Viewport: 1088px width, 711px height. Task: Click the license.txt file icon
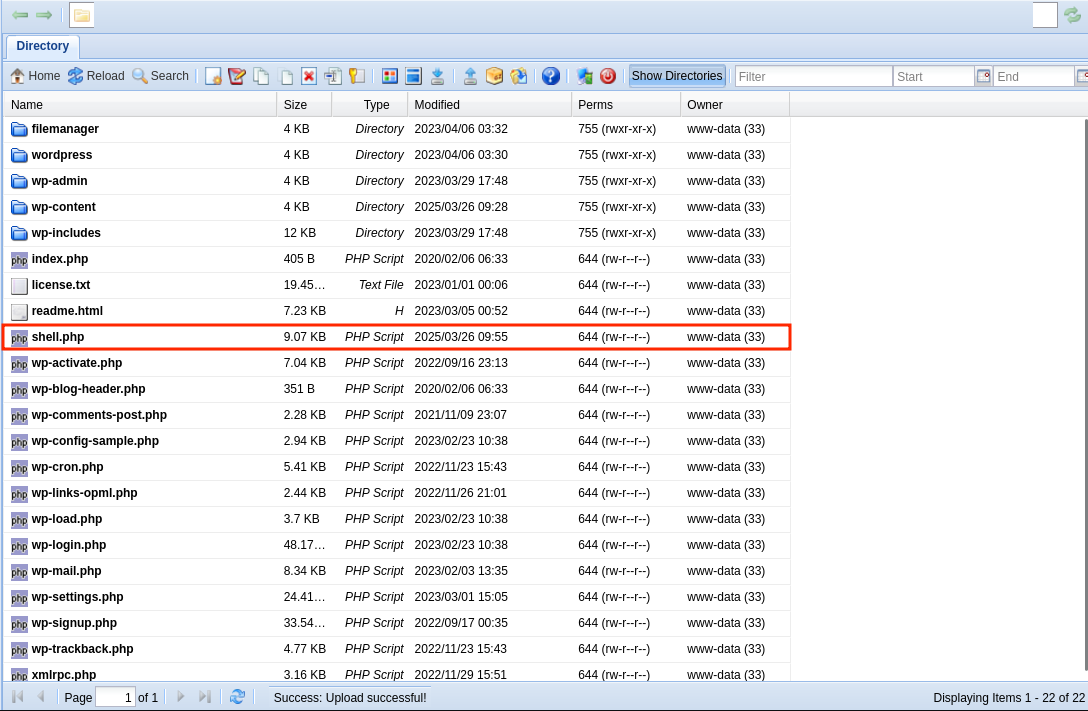(x=19, y=286)
